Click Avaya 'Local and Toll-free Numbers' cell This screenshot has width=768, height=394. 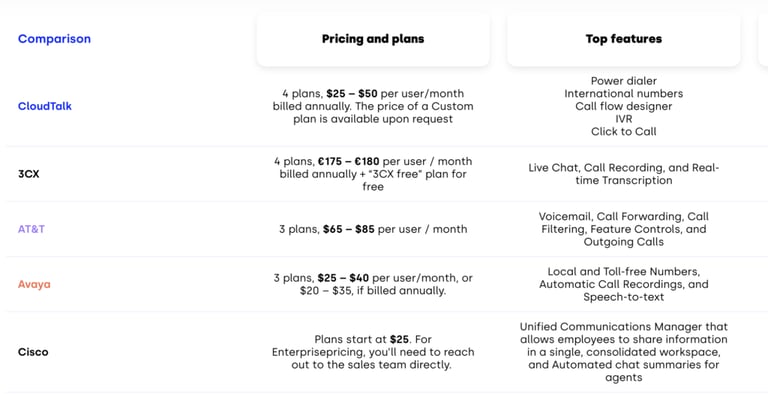624,284
